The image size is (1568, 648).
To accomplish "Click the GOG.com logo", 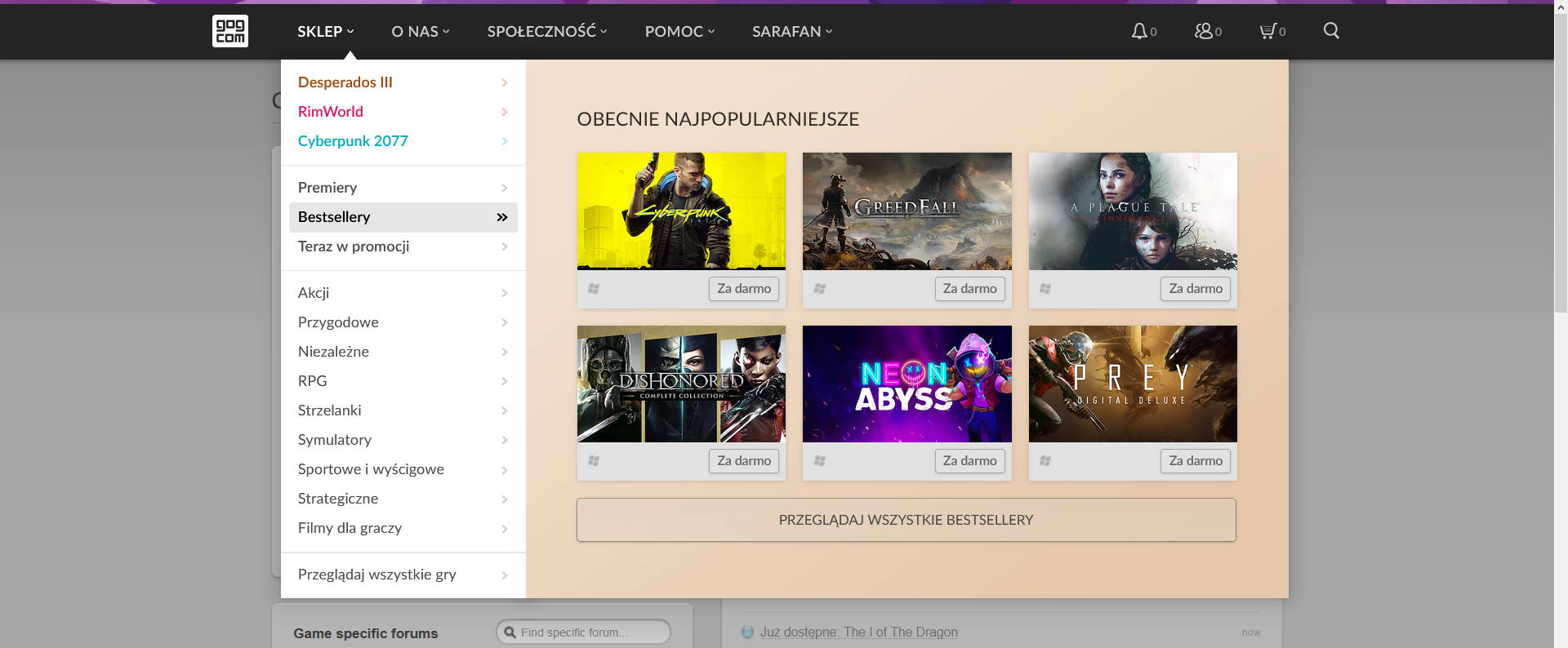I will (x=230, y=31).
